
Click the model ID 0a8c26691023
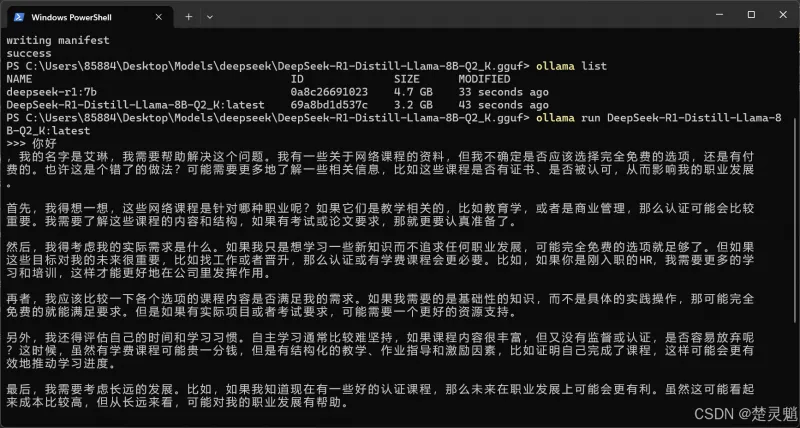click(329, 92)
